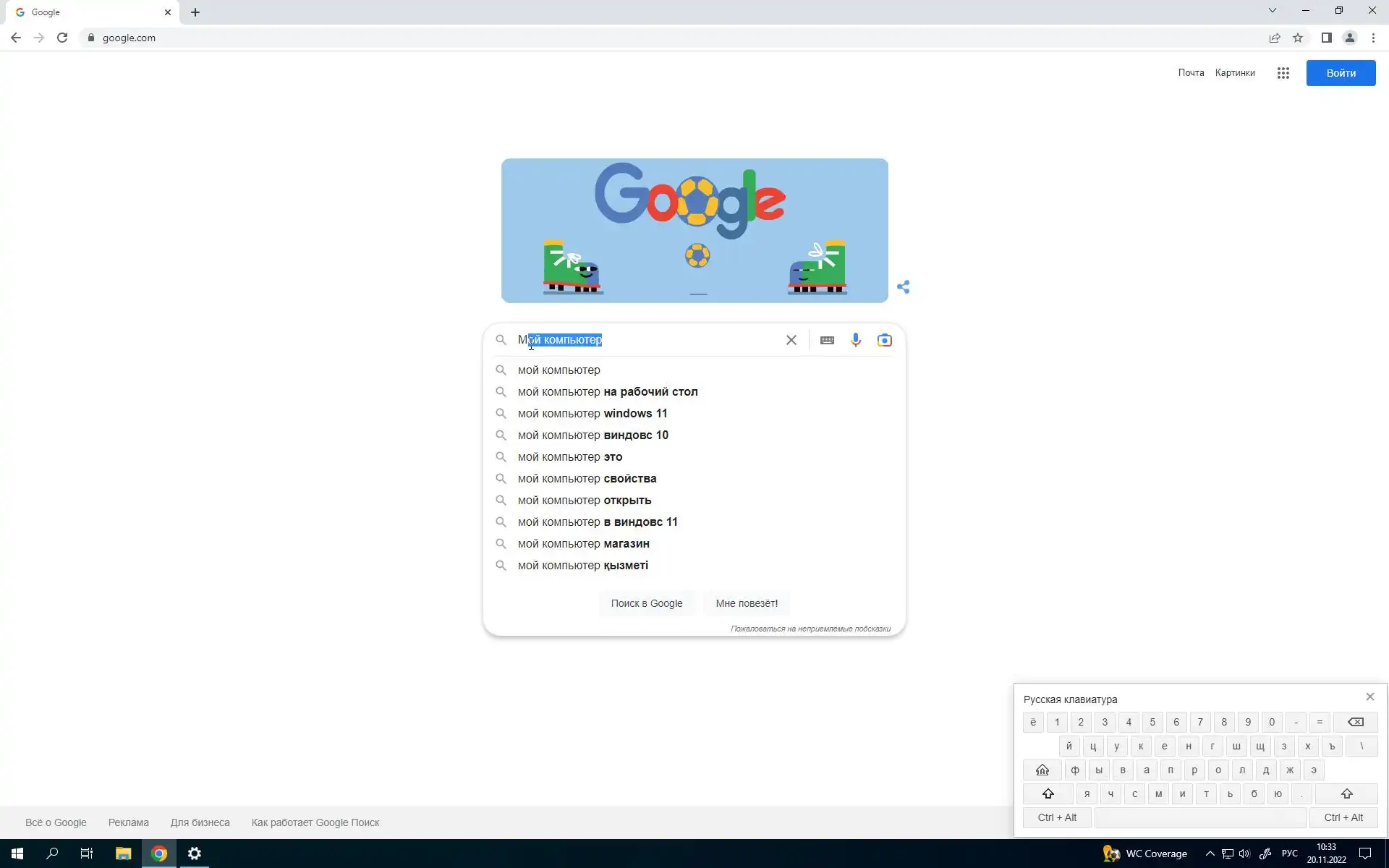
Task: Toggle left Shift key on virtual keyboard
Action: tap(1048, 794)
